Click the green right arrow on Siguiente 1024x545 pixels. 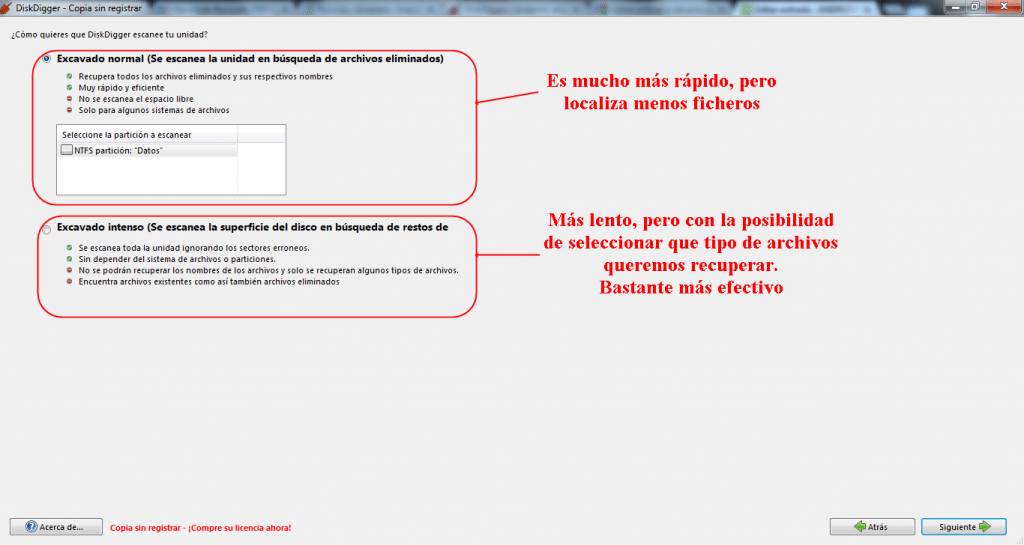coord(985,527)
